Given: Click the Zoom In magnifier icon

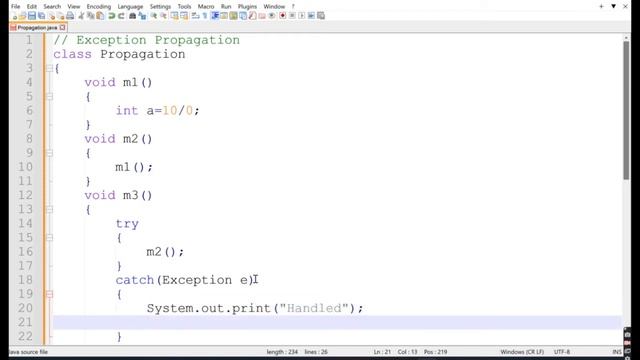Looking at the screenshot, I should pyautogui.click(x=154, y=16).
